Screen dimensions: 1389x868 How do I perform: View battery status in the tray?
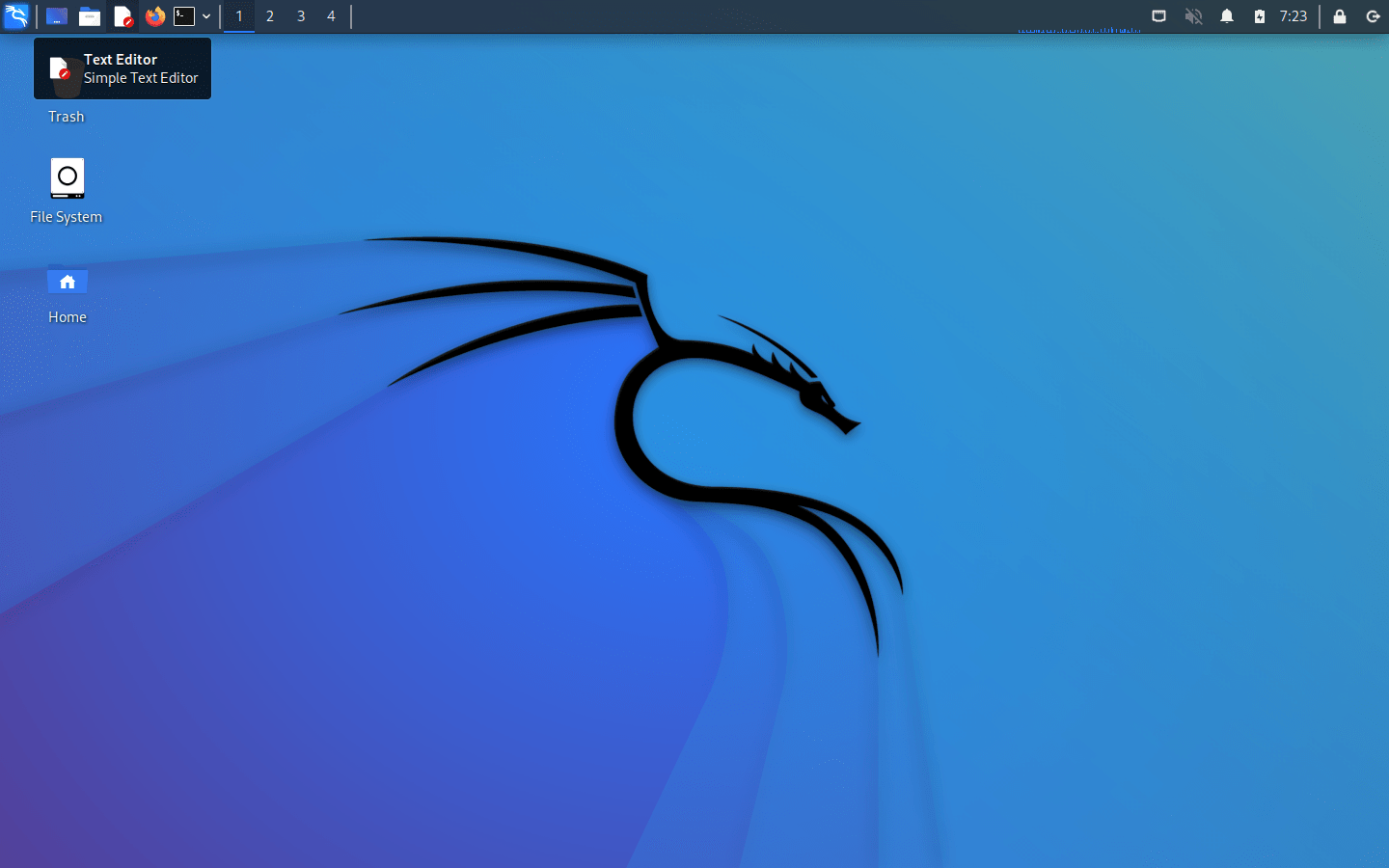tap(1258, 16)
